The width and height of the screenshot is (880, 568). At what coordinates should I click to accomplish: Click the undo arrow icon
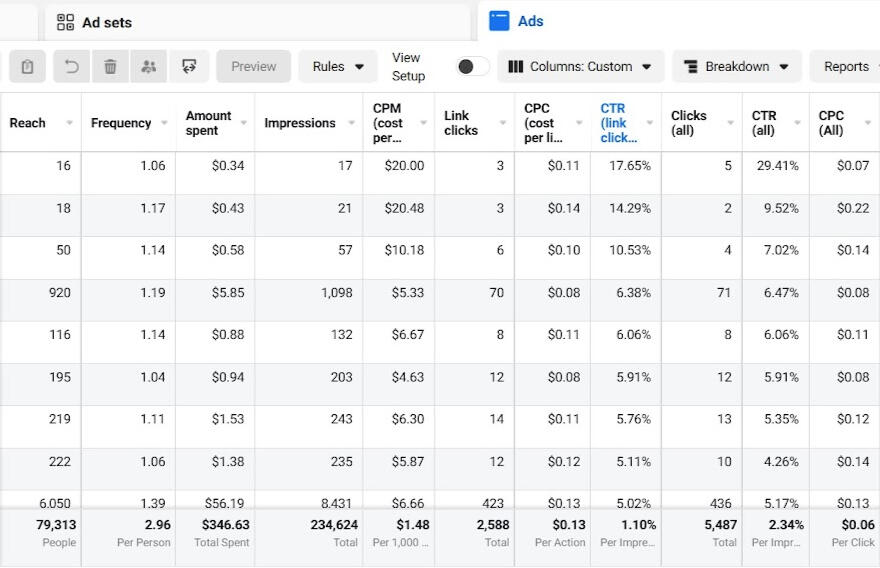[x=72, y=67]
